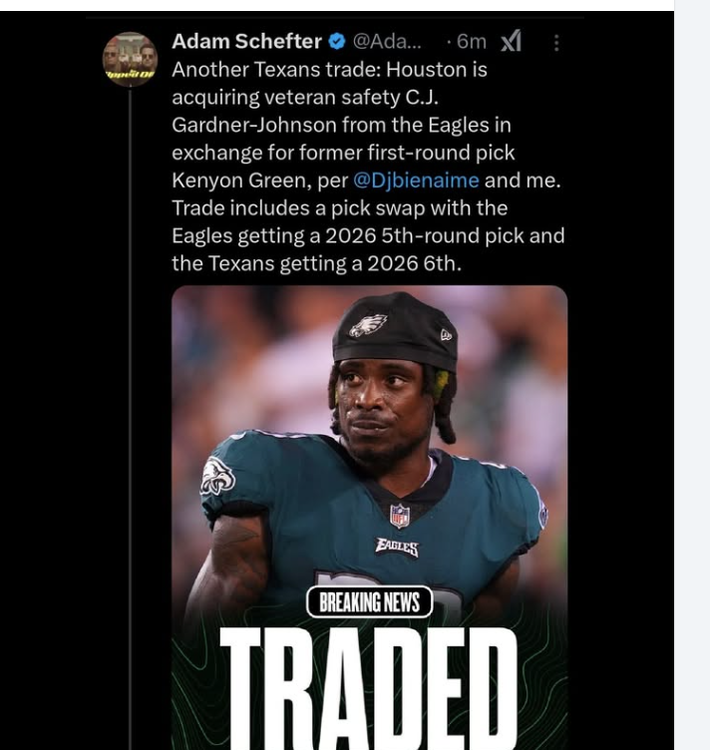Viewport: 710px width, 750px height.
Task: Click the Eagles logo on the cap
Action: [367, 325]
